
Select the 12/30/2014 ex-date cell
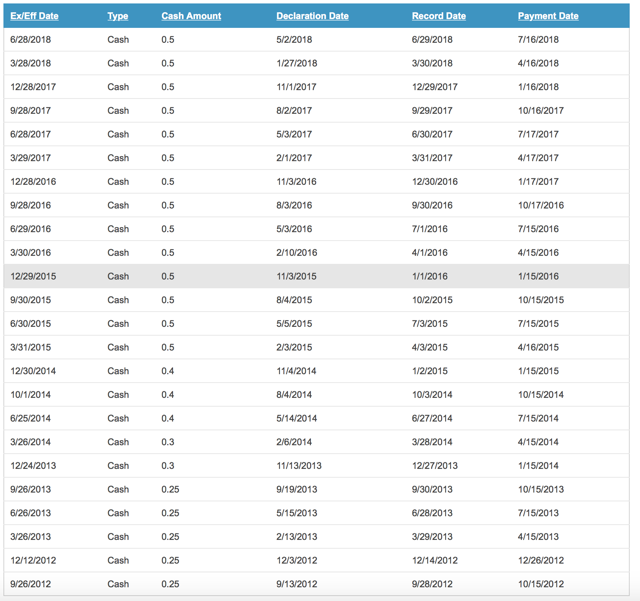coord(33,371)
